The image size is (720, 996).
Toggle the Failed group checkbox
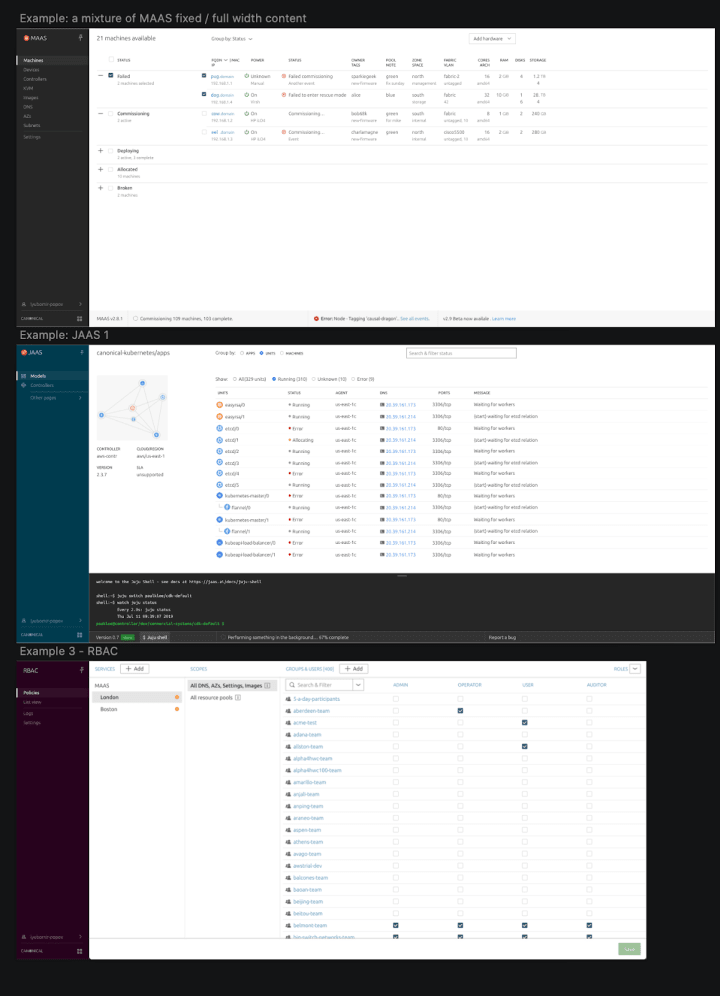pyautogui.click(x=111, y=76)
